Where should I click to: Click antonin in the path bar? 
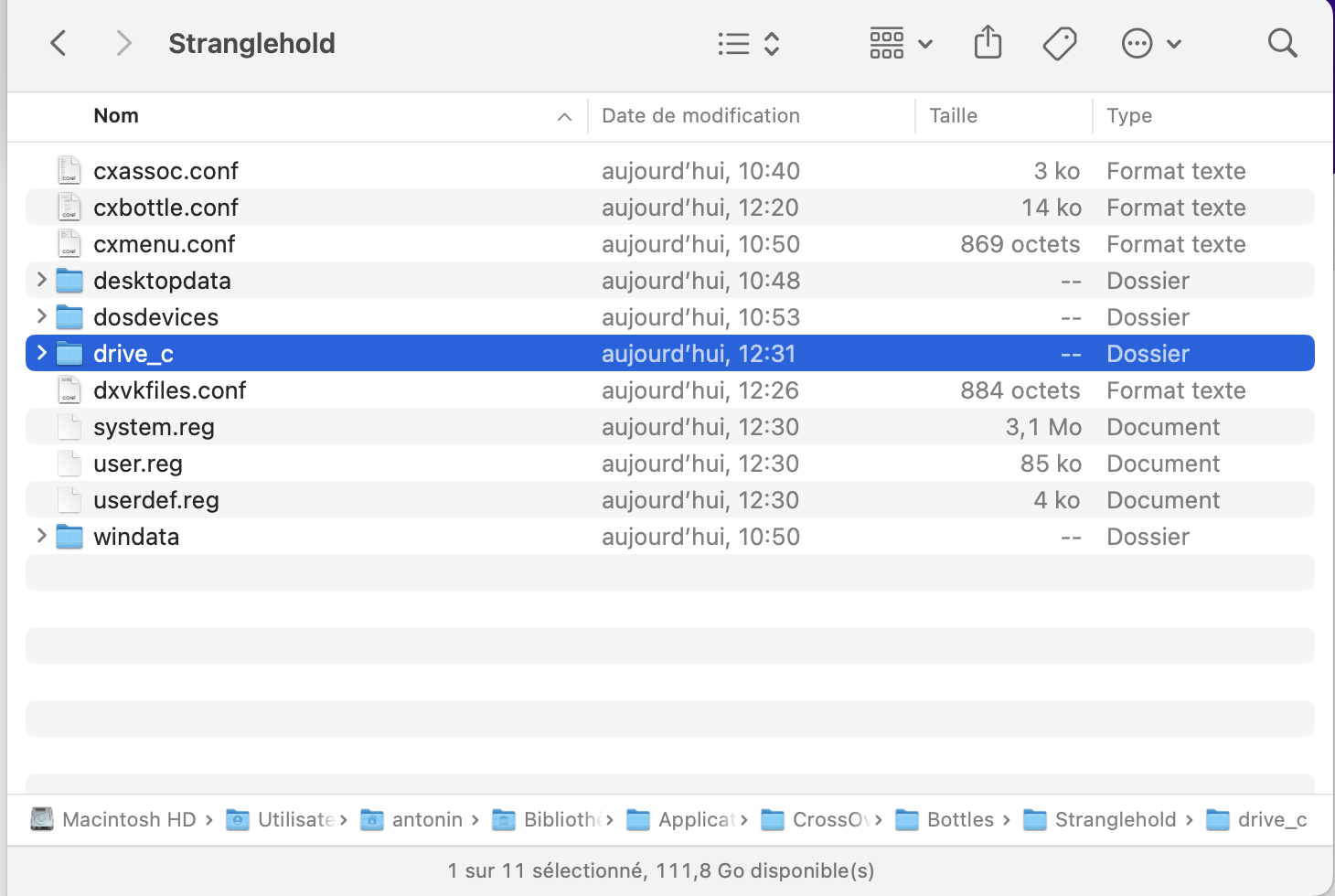pyautogui.click(x=412, y=819)
